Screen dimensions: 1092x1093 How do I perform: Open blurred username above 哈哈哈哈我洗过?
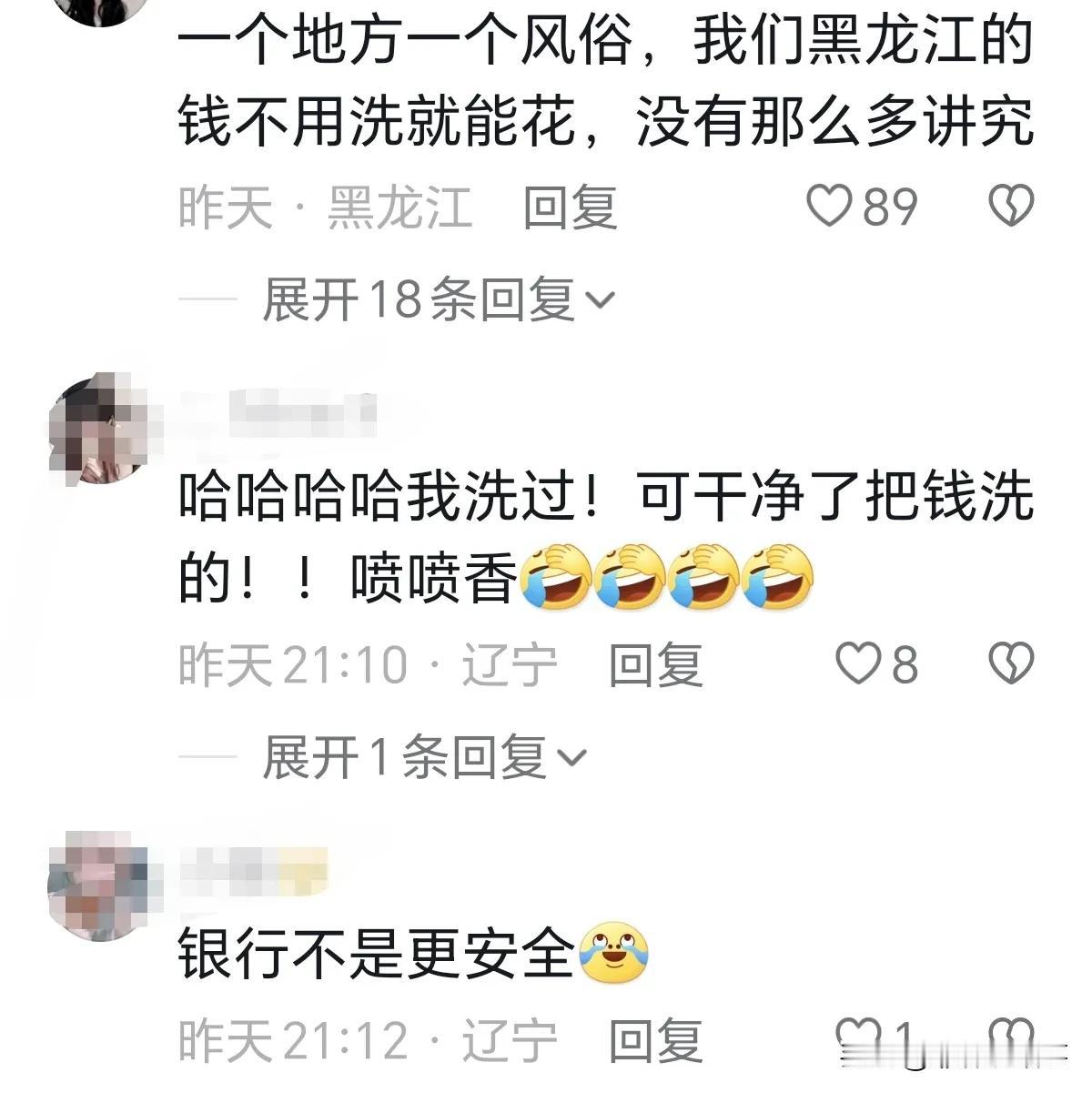[x=278, y=412]
